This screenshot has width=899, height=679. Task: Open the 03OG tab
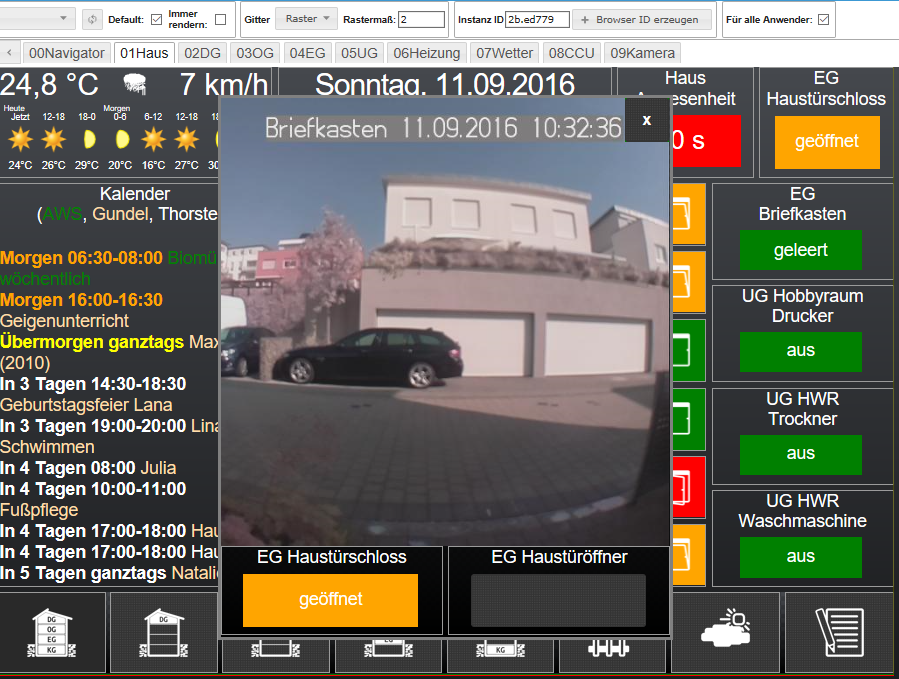click(x=255, y=53)
